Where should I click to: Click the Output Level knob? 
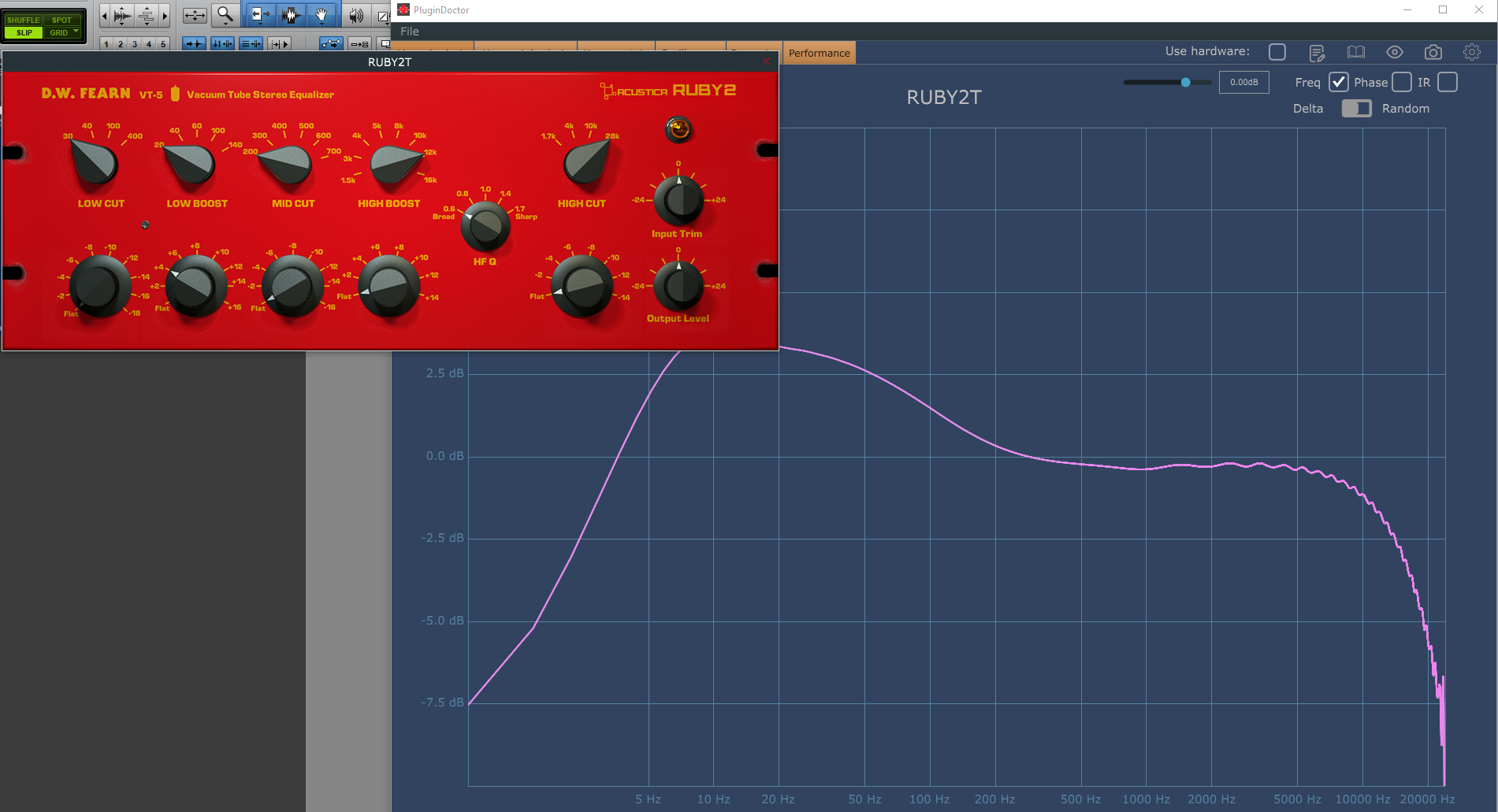678,285
